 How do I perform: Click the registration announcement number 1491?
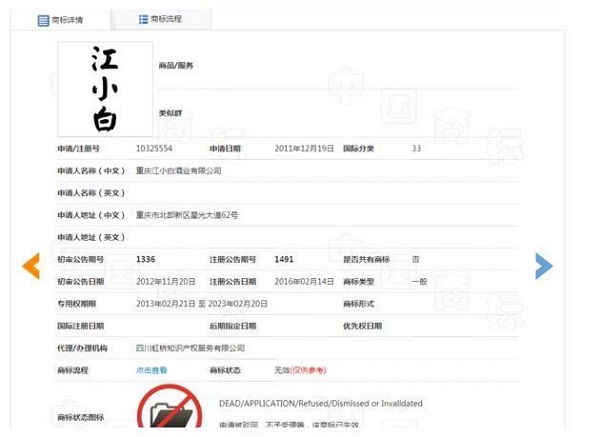(284, 259)
